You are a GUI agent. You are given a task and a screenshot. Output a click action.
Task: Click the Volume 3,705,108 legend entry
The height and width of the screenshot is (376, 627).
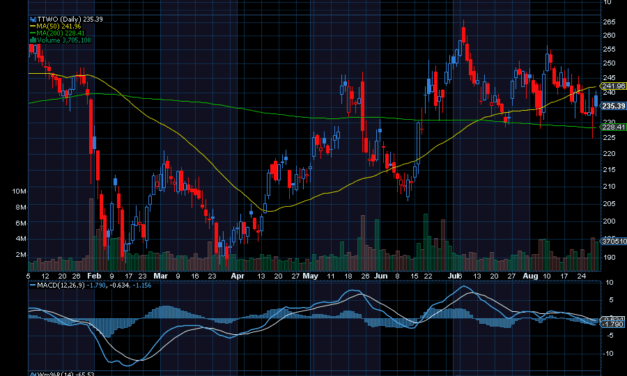64,40
